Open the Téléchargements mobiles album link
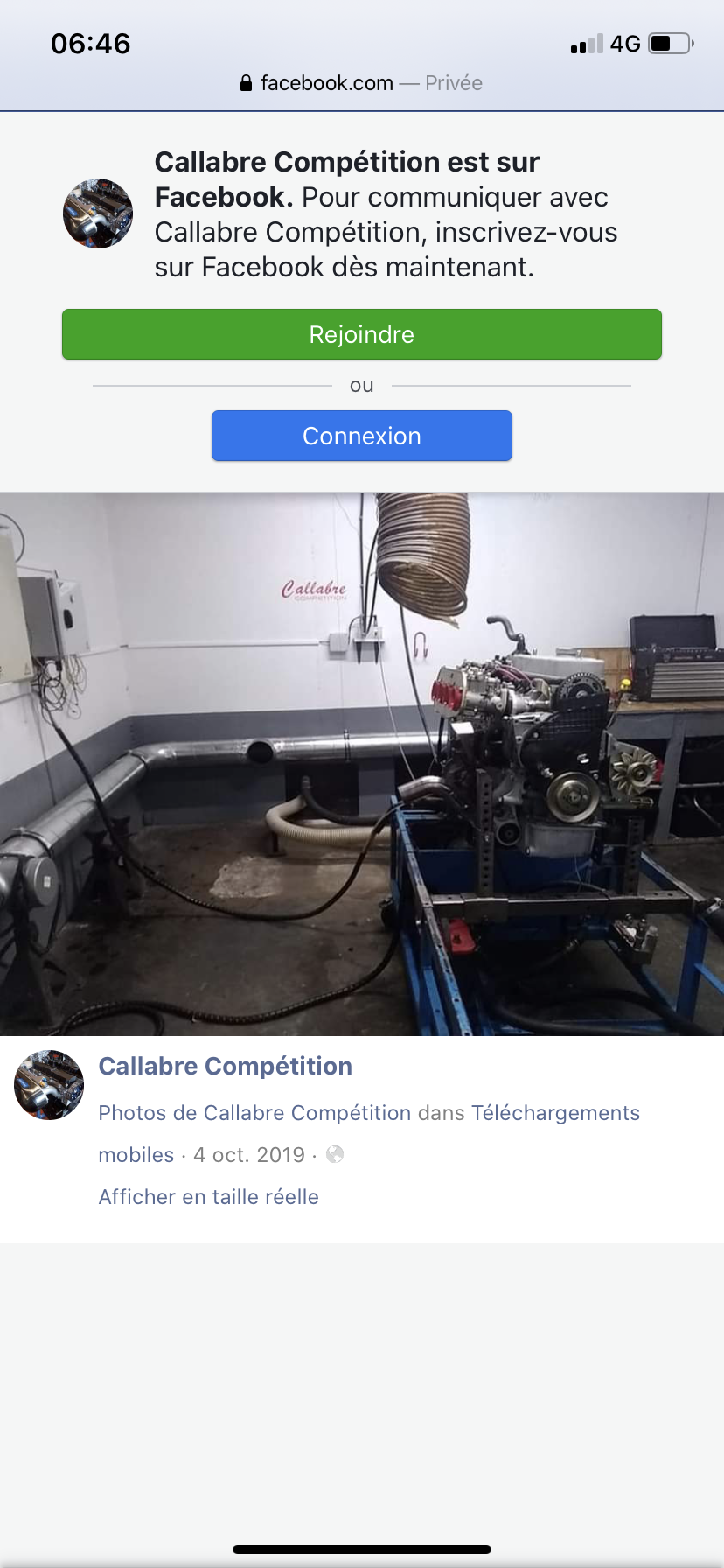This screenshot has width=724, height=1568. click(369, 1134)
